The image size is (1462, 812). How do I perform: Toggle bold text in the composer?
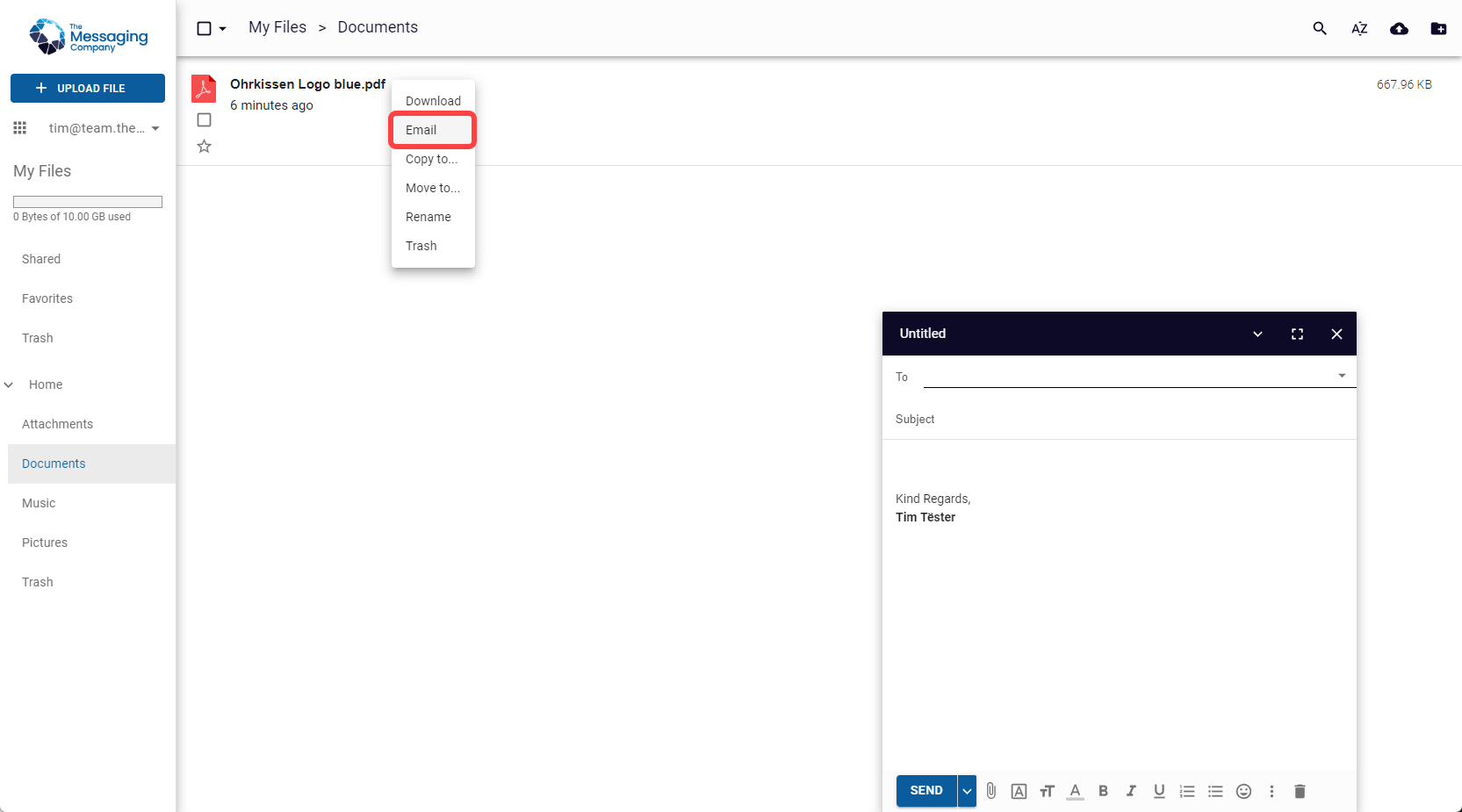pos(1103,791)
